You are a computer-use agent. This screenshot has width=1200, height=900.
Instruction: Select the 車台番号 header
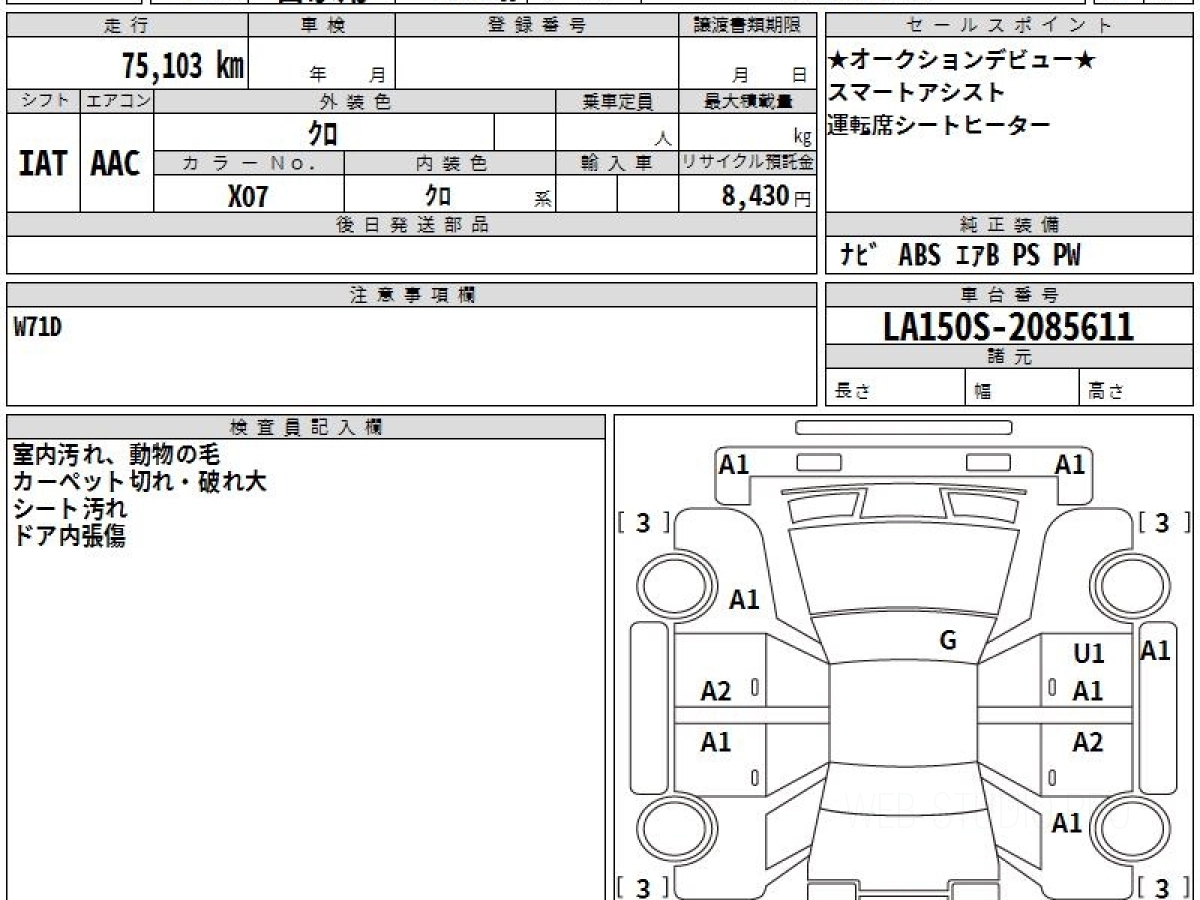[1009, 295]
